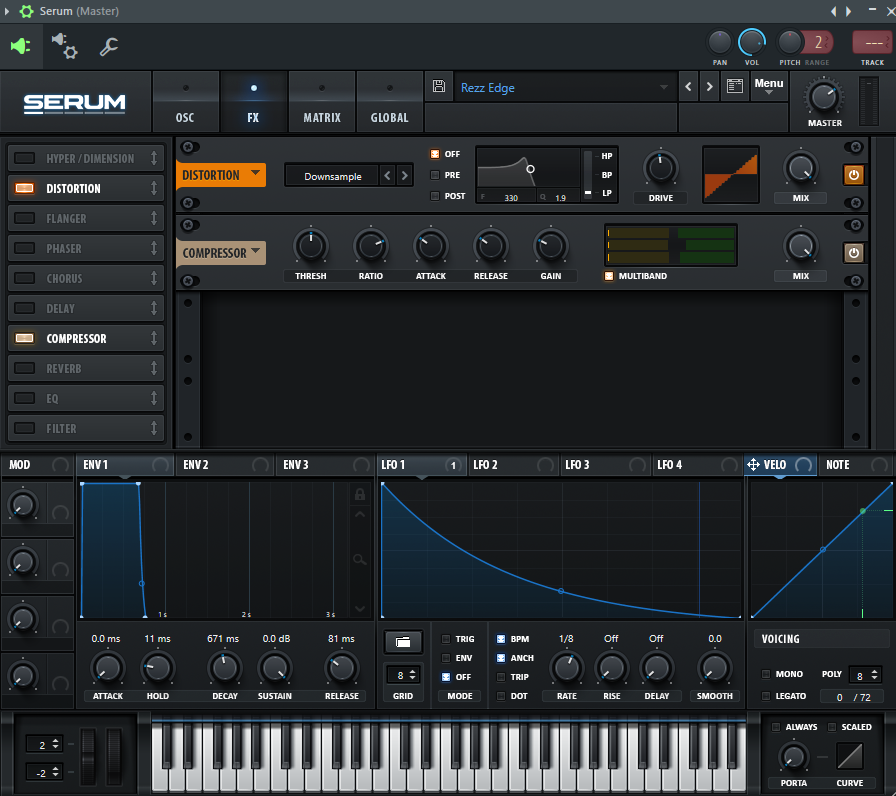Reorder Hyper/Dimension with its drag handle
The height and width of the screenshot is (796, 896).
pos(154,158)
